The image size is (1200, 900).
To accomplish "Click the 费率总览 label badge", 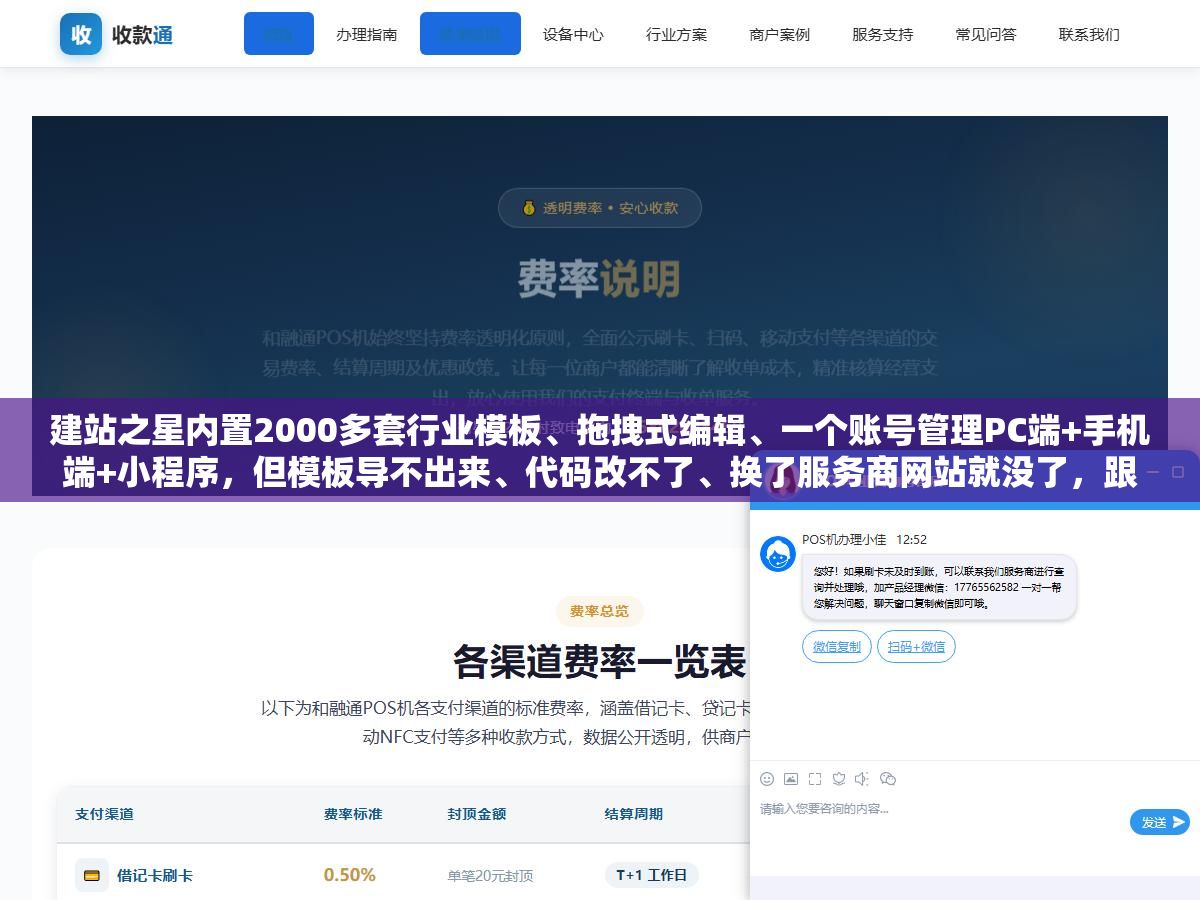I will click(600, 611).
